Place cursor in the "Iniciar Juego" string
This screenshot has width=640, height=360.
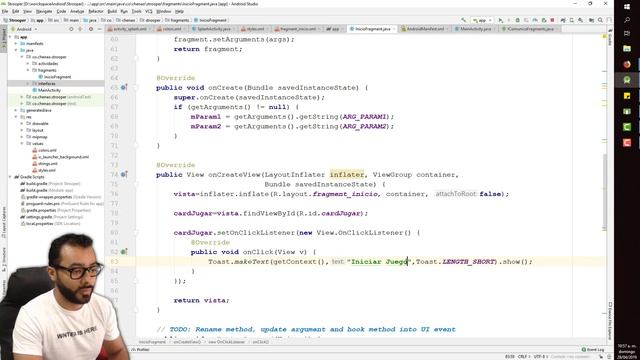click(380, 262)
